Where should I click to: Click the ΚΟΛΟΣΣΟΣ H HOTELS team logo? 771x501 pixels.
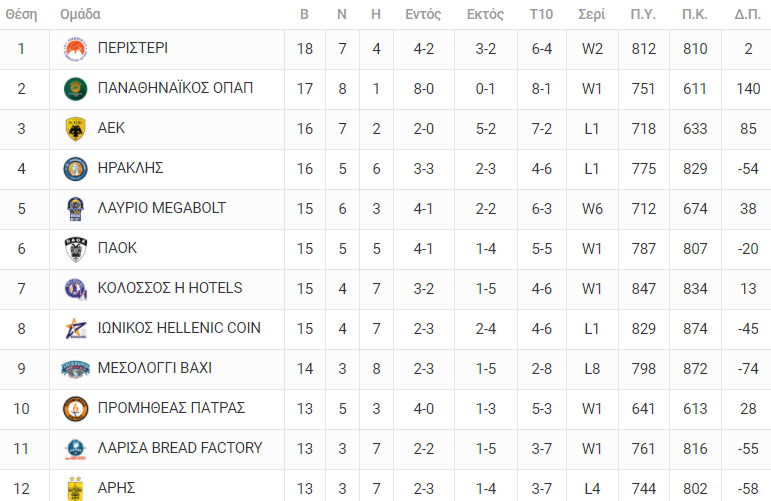[x=75, y=289]
